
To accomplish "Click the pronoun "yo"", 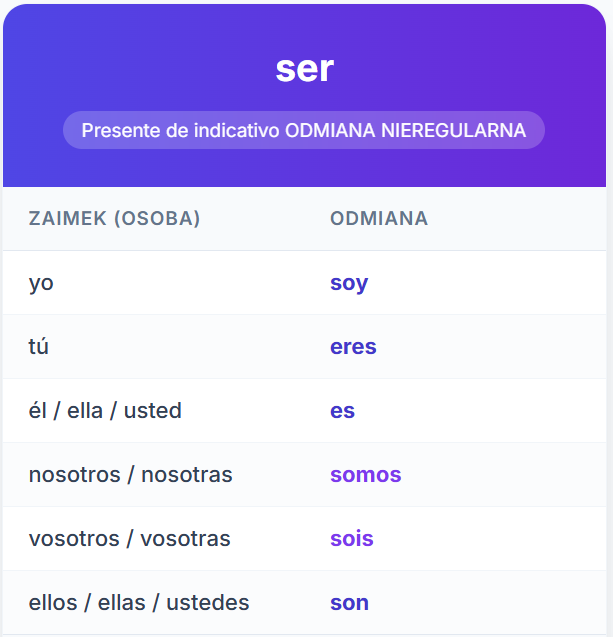I will pyautogui.click(x=41, y=283).
